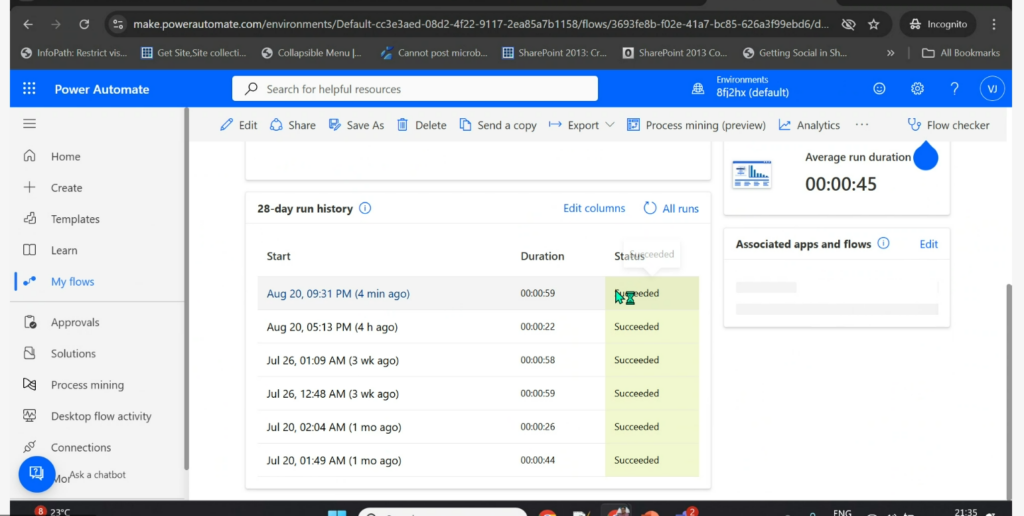
Task: Open the Aug 20, 09:31 PM run
Action: click(338, 293)
